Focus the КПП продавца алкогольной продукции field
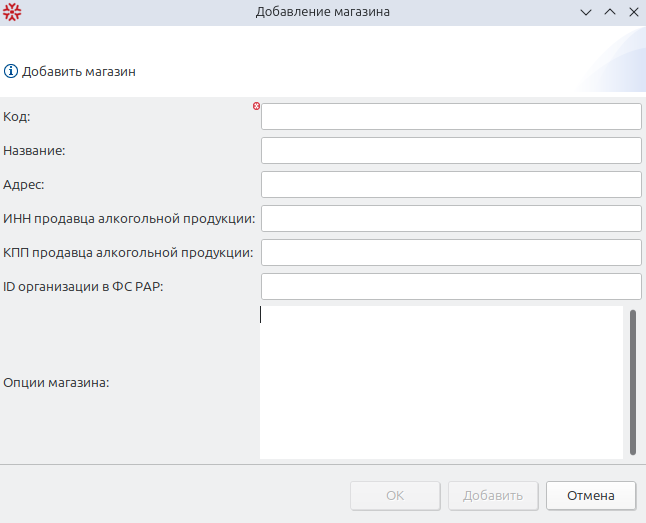 [451, 253]
